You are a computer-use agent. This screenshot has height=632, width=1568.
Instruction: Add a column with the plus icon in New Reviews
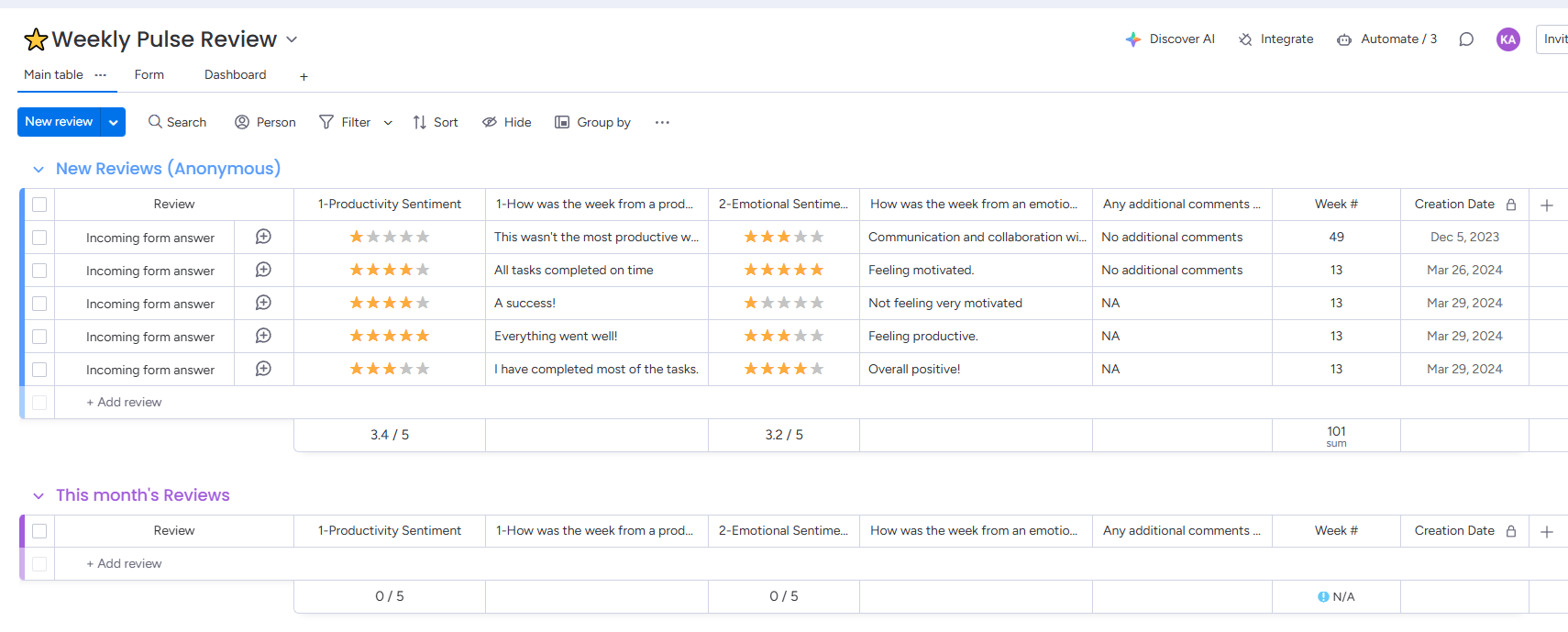coord(1547,205)
